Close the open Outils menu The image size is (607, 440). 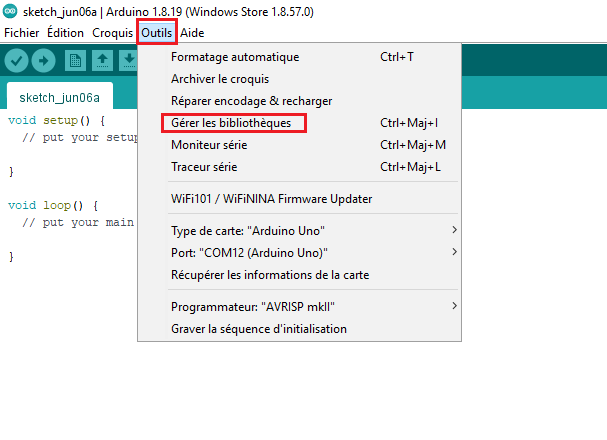157,33
